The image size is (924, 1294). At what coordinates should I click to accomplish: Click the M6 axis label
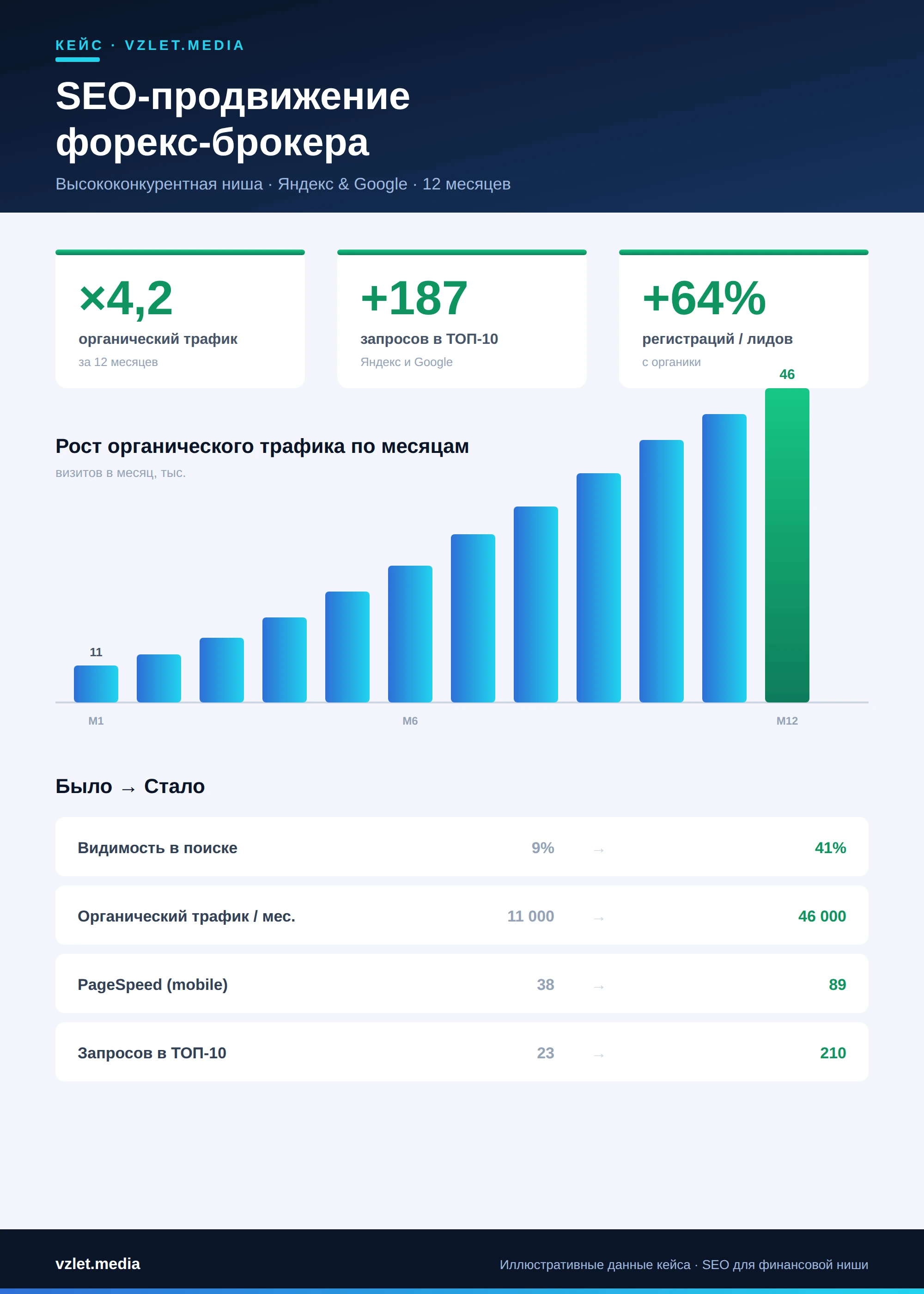(x=410, y=721)
